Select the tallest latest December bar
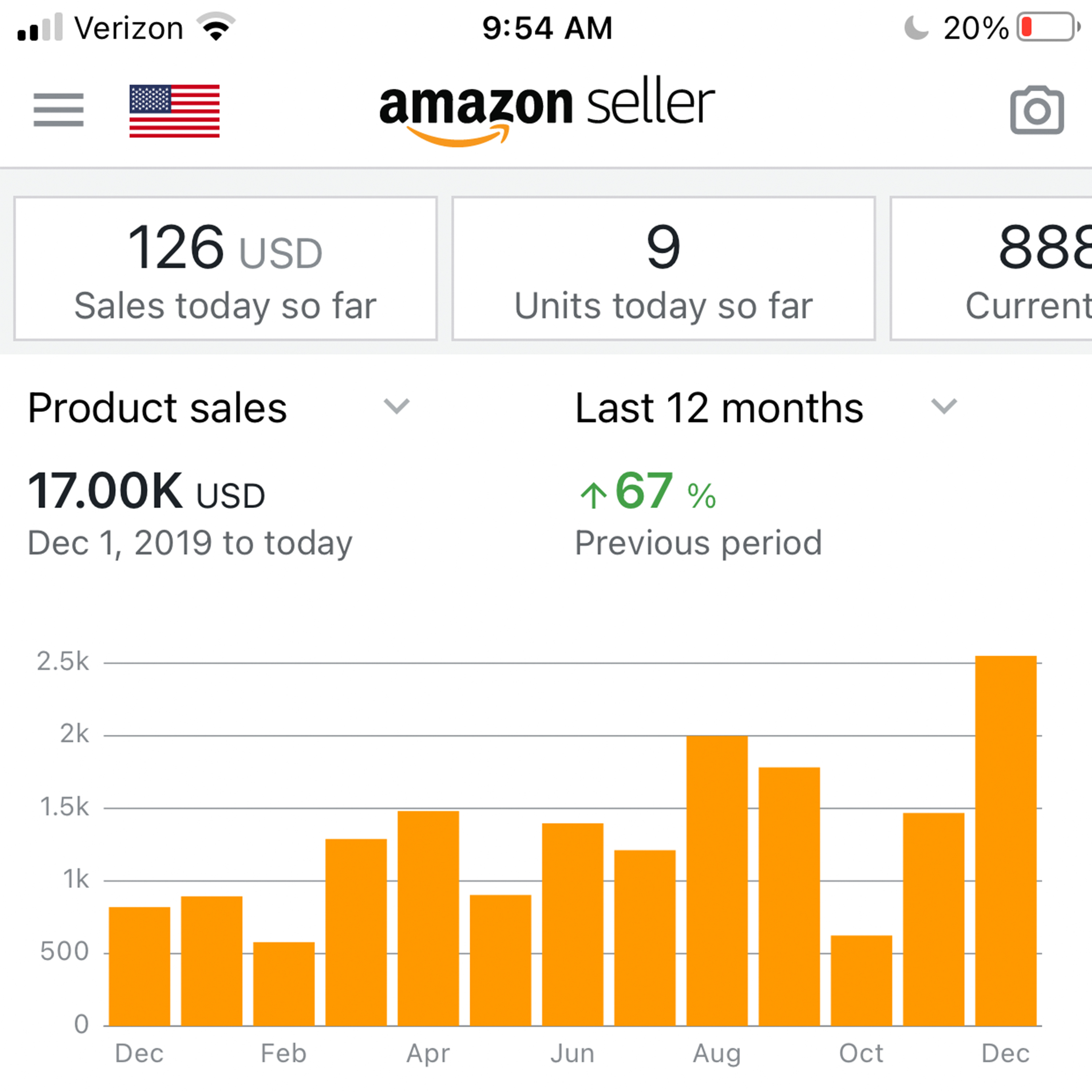This screenshot has width=1092, height=1092. (1005, 842)
